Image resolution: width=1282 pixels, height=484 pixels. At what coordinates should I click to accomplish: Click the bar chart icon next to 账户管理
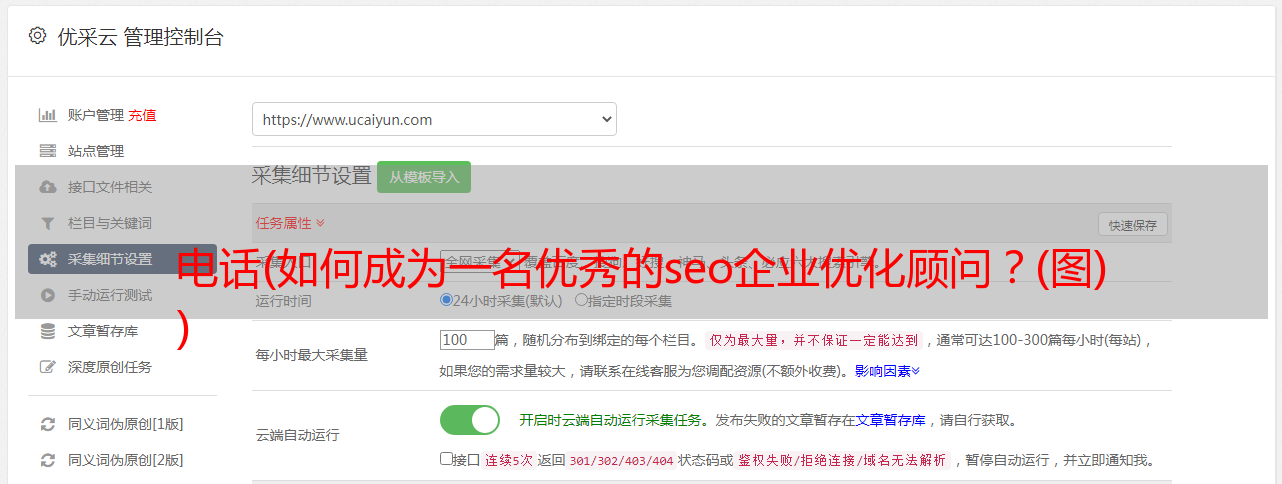(x=47, y=115)
